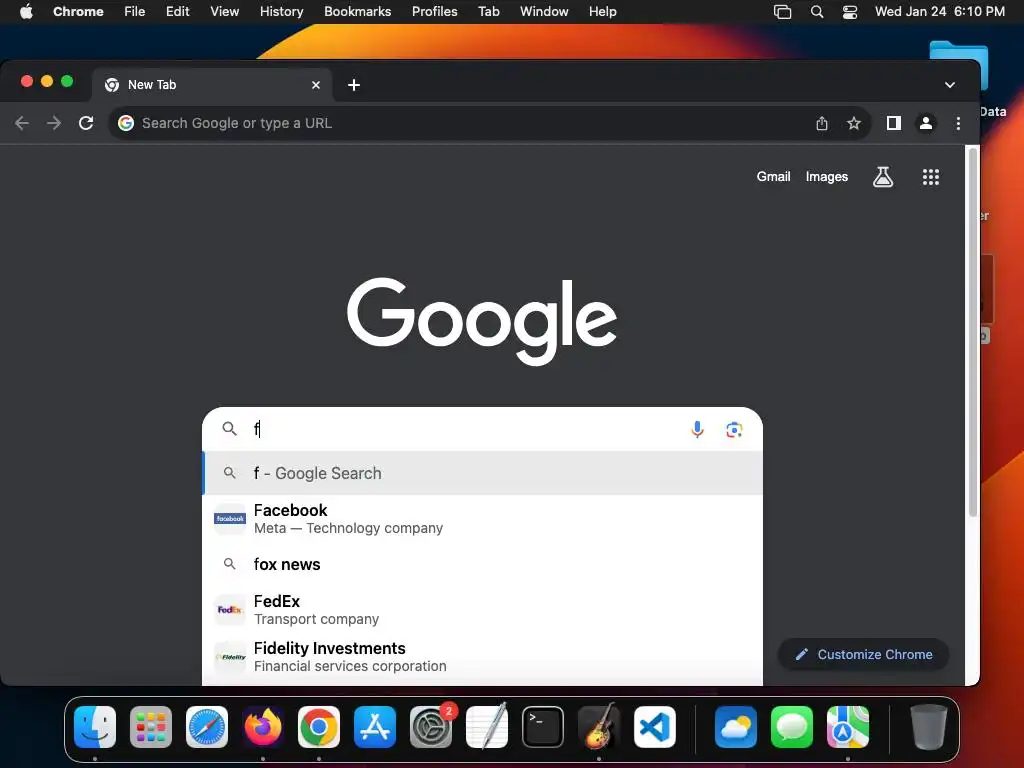Open the Help menu
Screen dimensions: 1024x768
[602, 12]
